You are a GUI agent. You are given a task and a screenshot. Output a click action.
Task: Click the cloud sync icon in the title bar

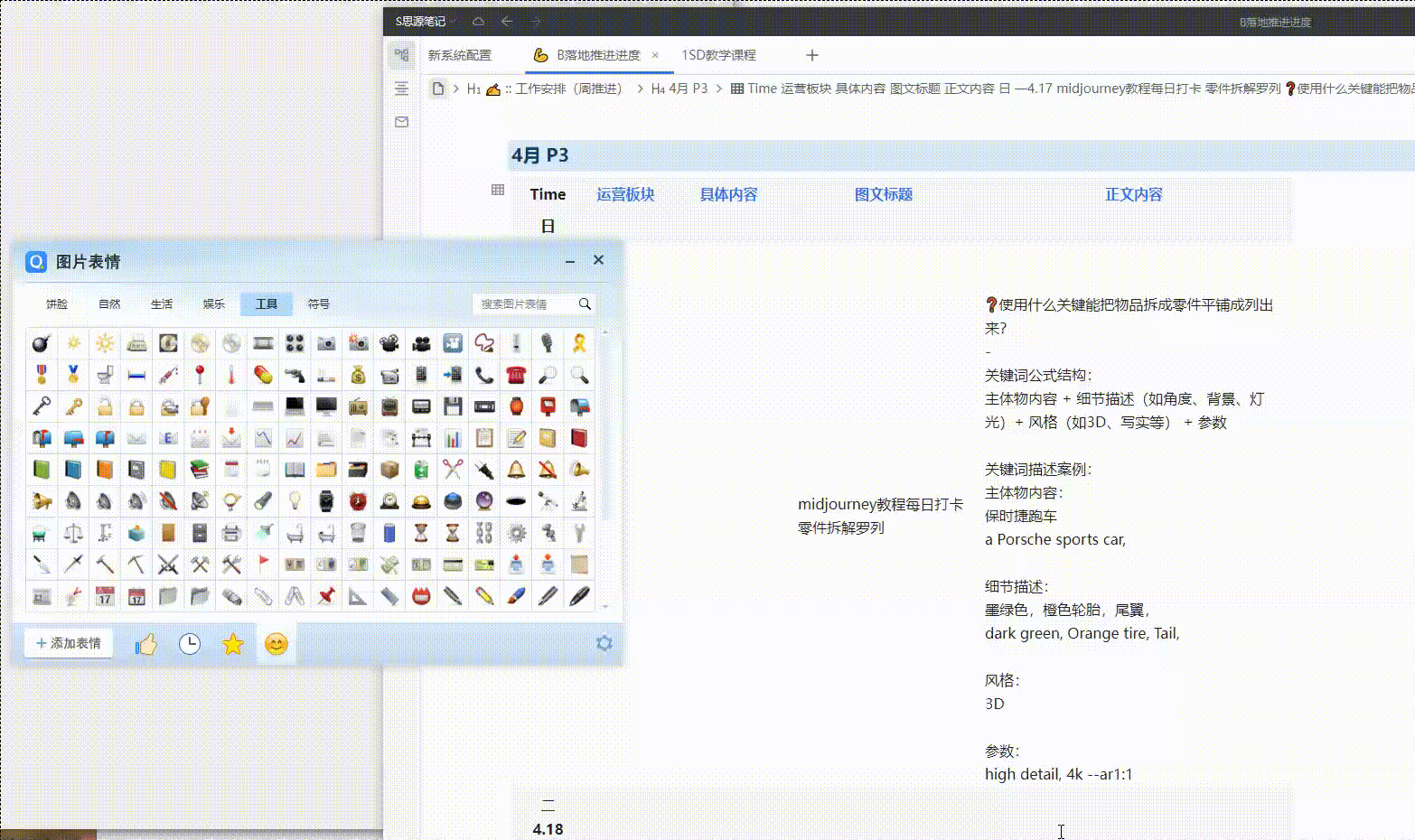(479, 21)
